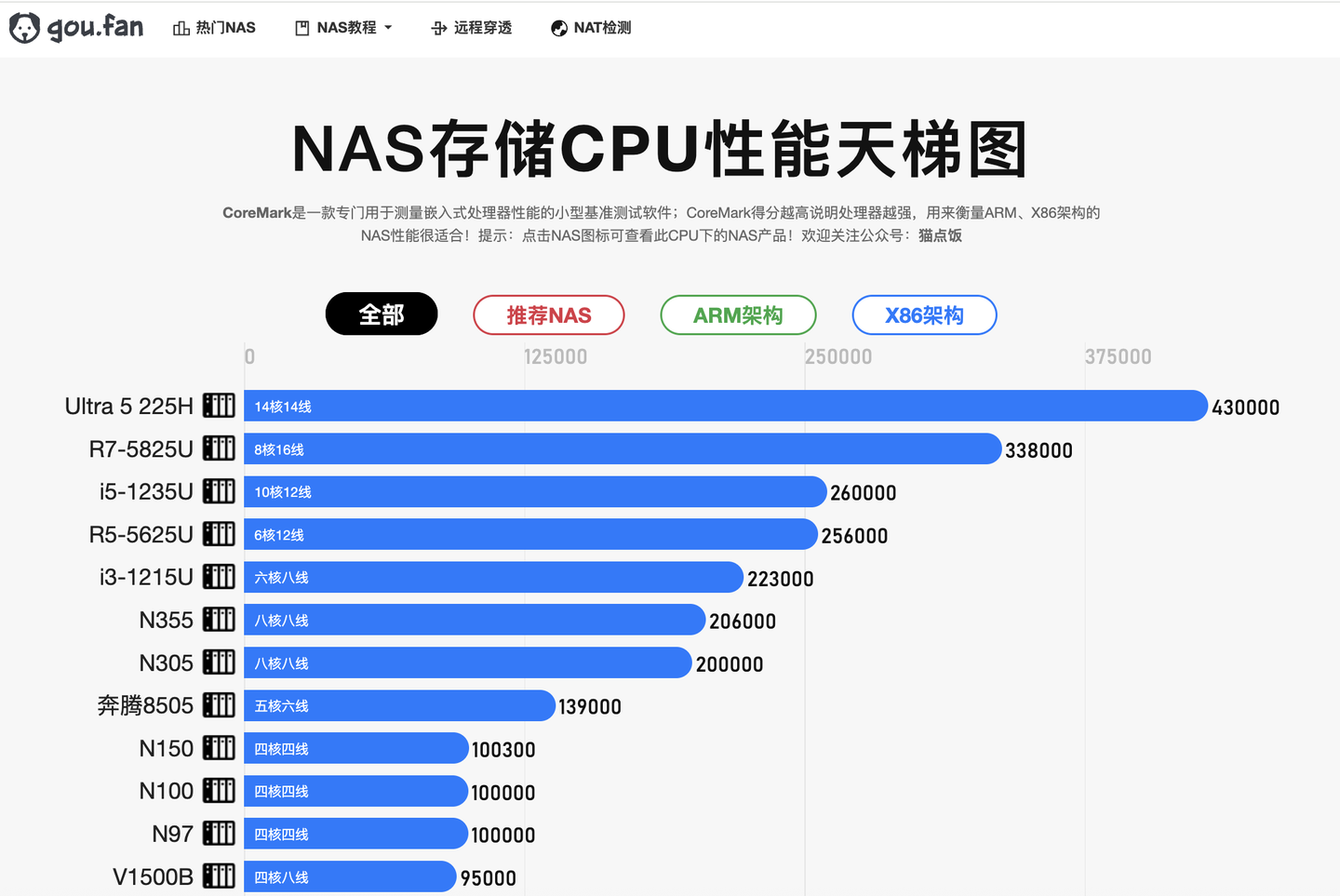The width and height of the screenshot is (1340, 896).
Task: Select the 全部 filter tab
Action: [382, 314]
